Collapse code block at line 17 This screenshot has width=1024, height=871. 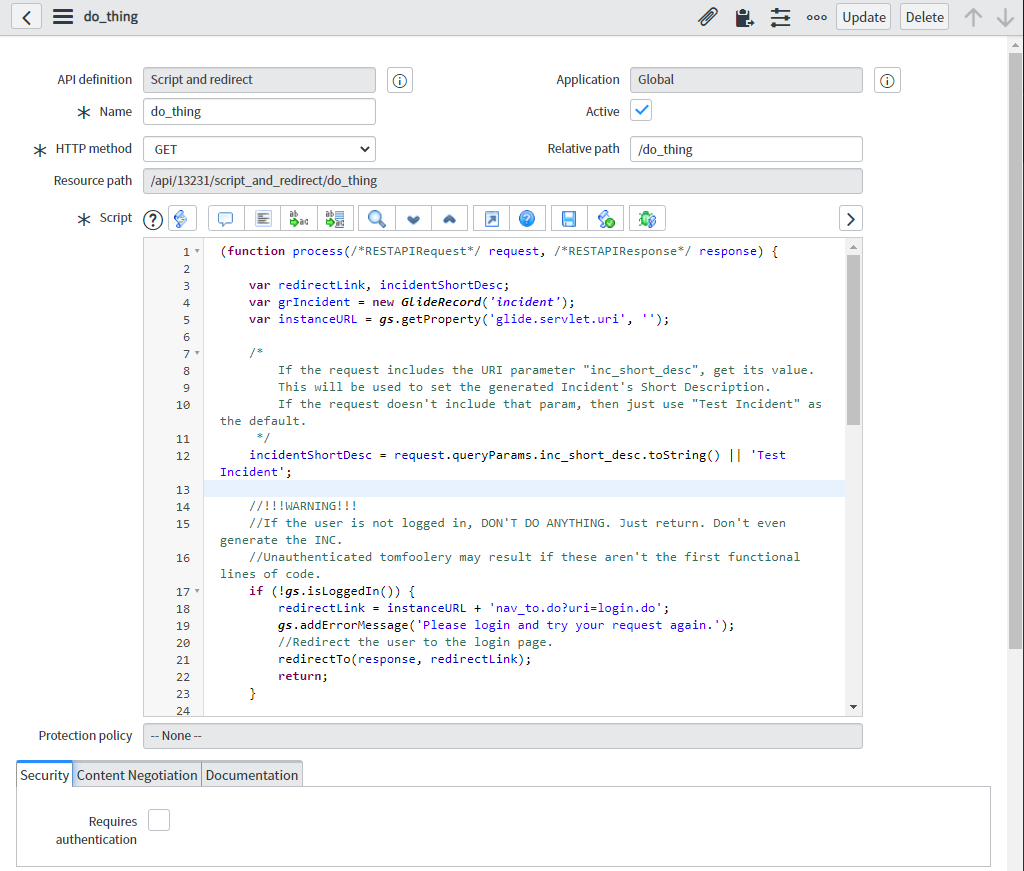click(197, 592)
